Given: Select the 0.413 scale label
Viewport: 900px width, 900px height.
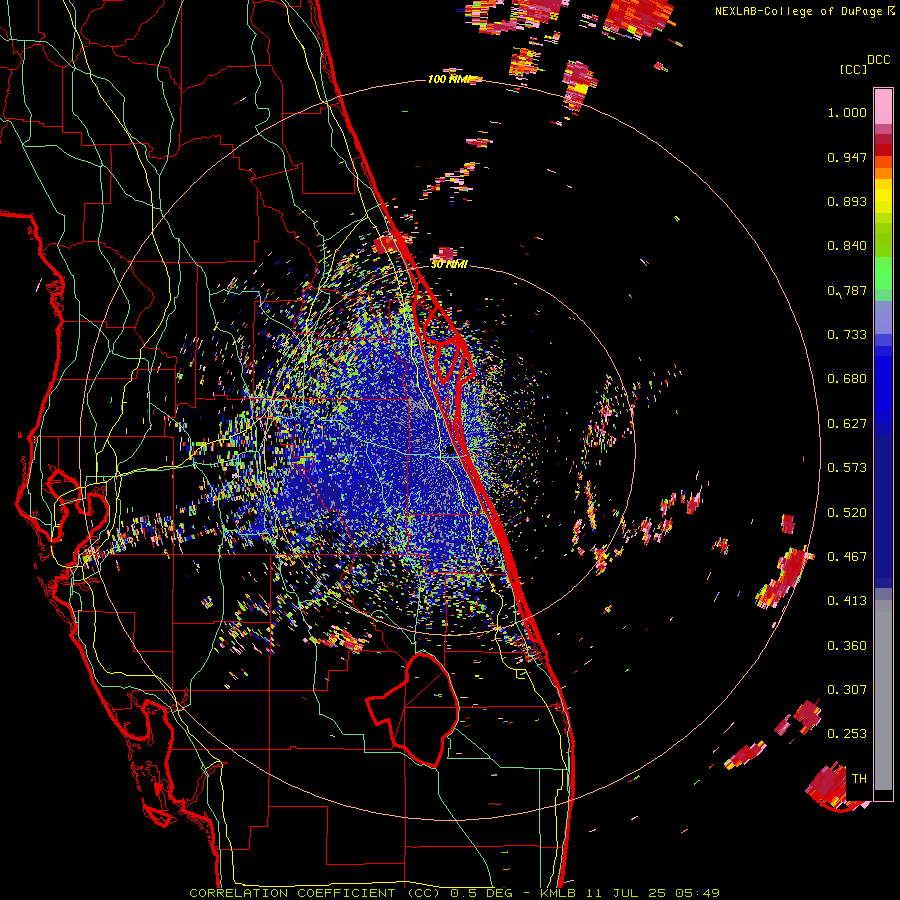Looking at the screenshot, I should 847,601.
